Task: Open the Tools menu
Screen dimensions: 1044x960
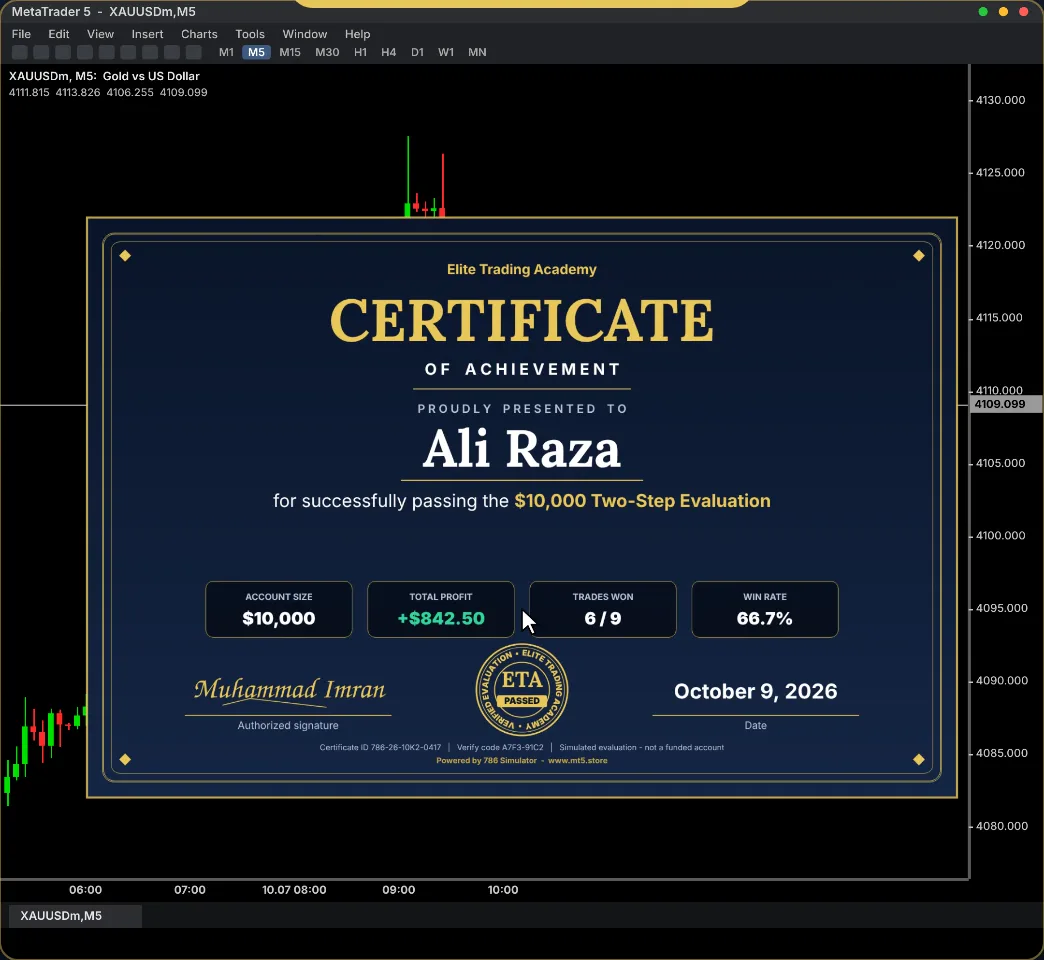Action: point(250,34)
